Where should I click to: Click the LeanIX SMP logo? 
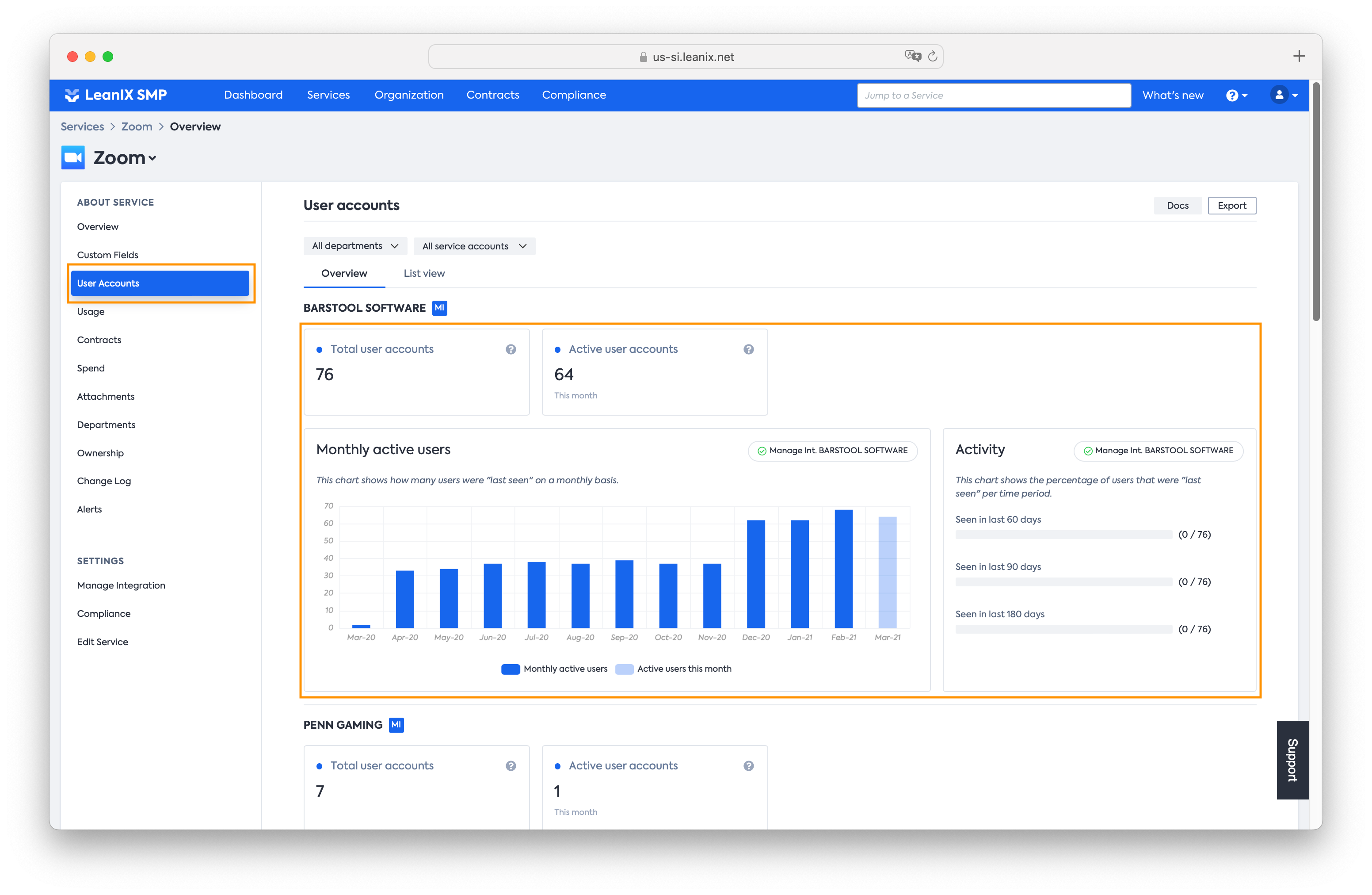pyautogui.click(x=115, y=95)
